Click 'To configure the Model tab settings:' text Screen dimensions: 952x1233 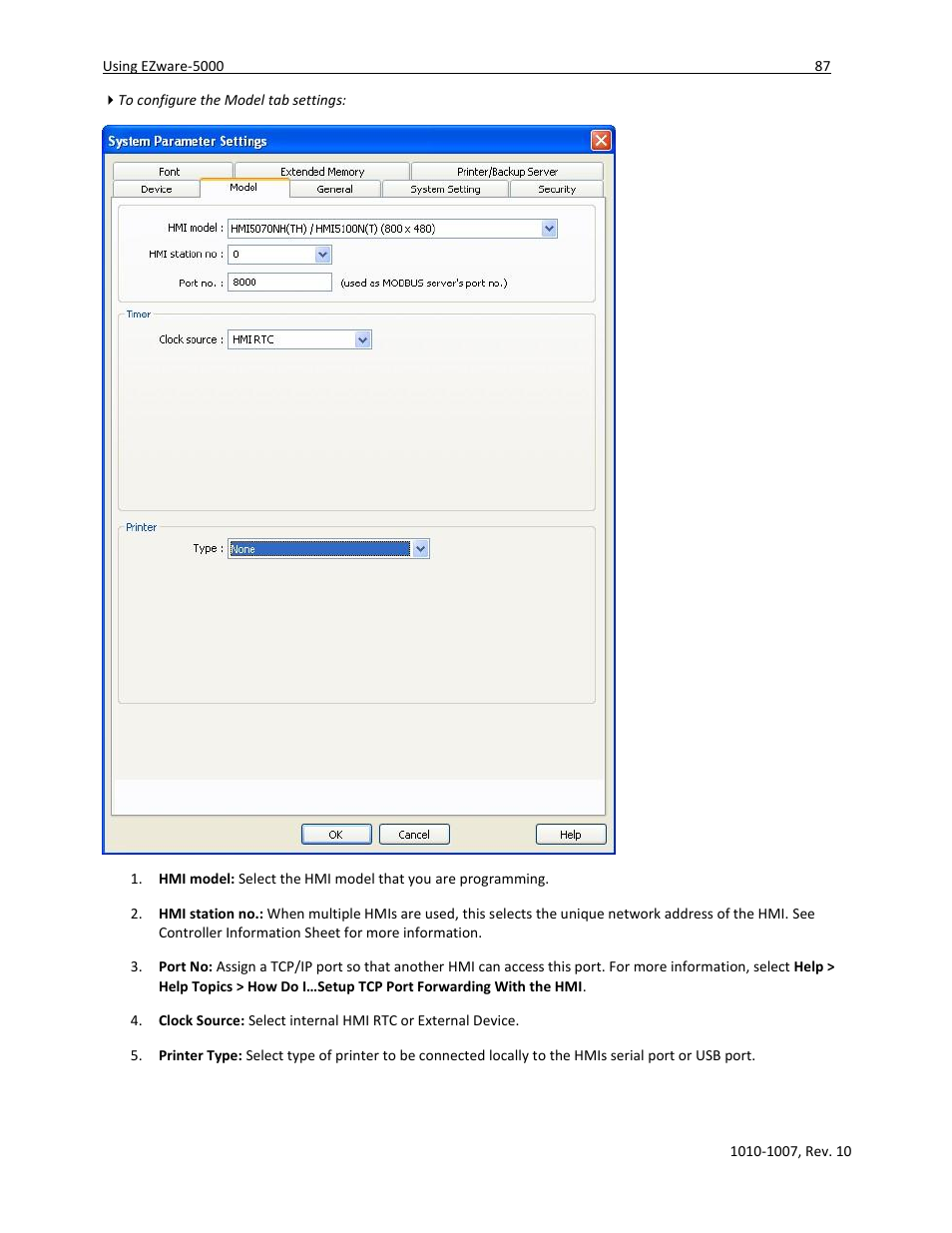pos(232,100)
